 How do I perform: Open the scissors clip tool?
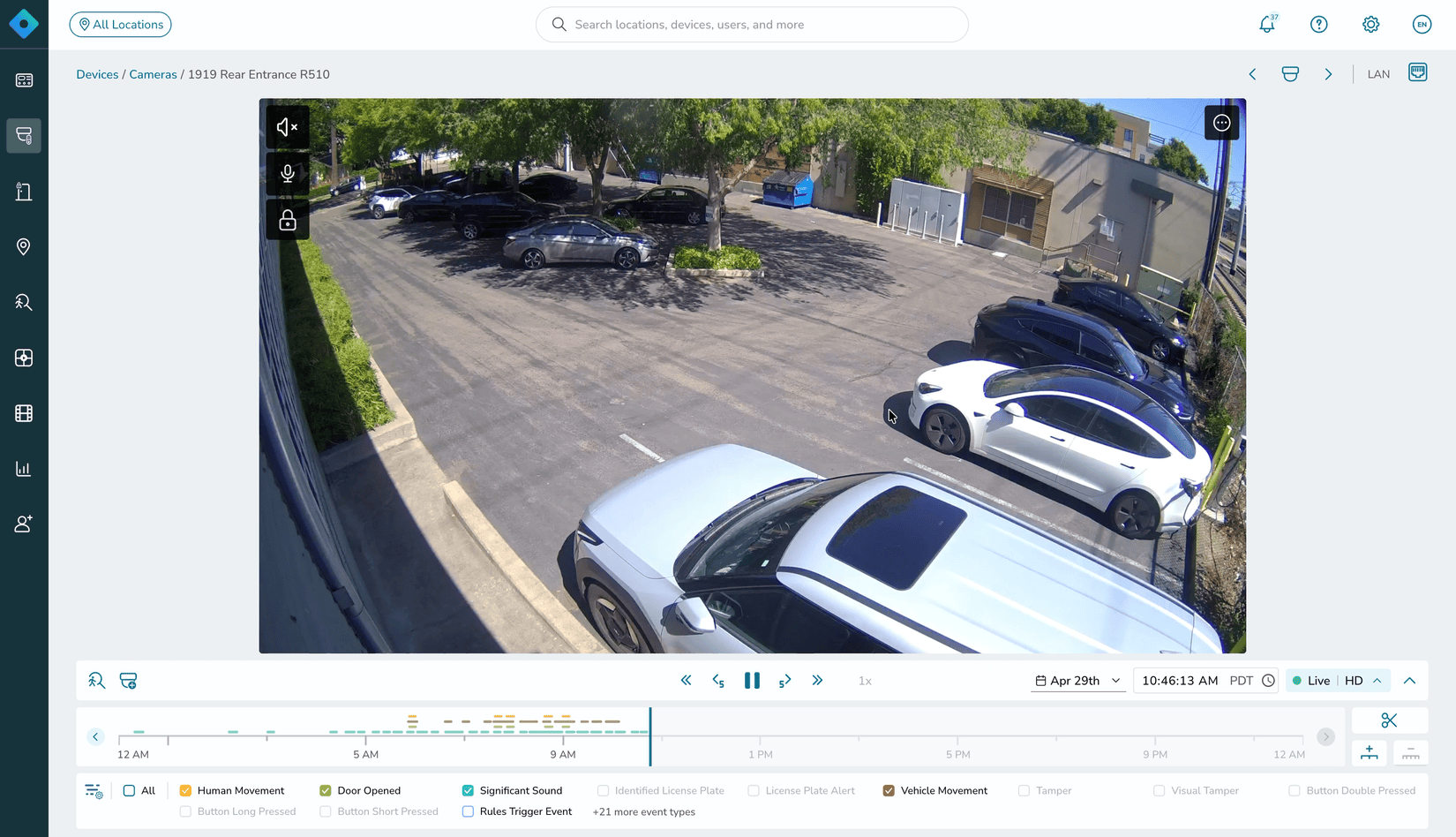pos(1389,720)
